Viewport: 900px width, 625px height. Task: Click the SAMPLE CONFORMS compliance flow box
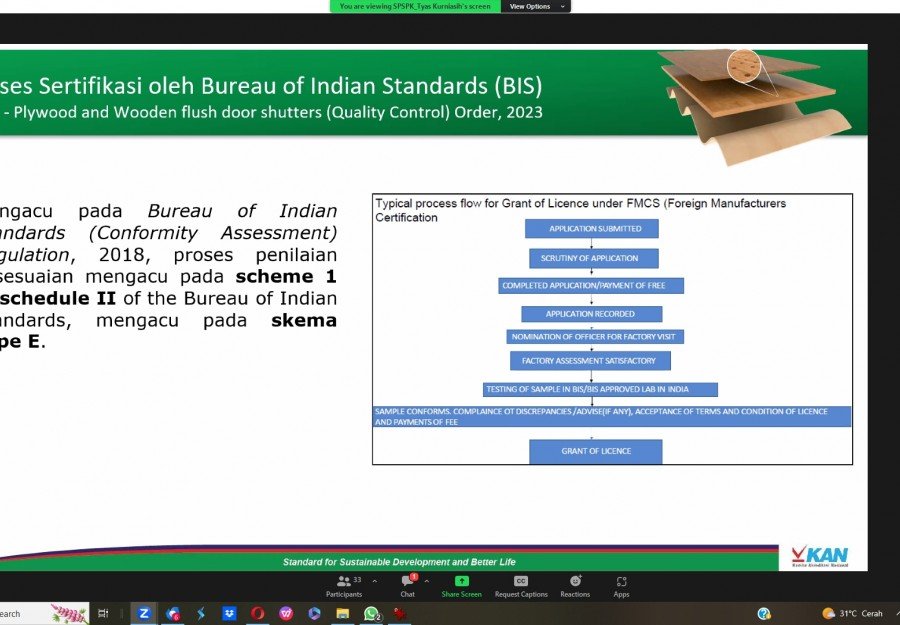(612, 417)
